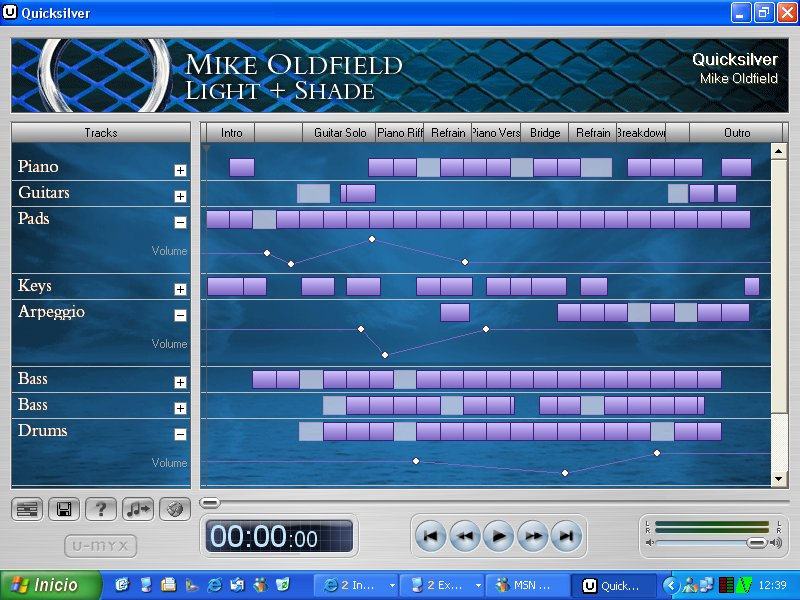Screen dimensions: 800x600
Task: Click the Quicksilver title bar app icon
Action: click(x=10, y=12)
